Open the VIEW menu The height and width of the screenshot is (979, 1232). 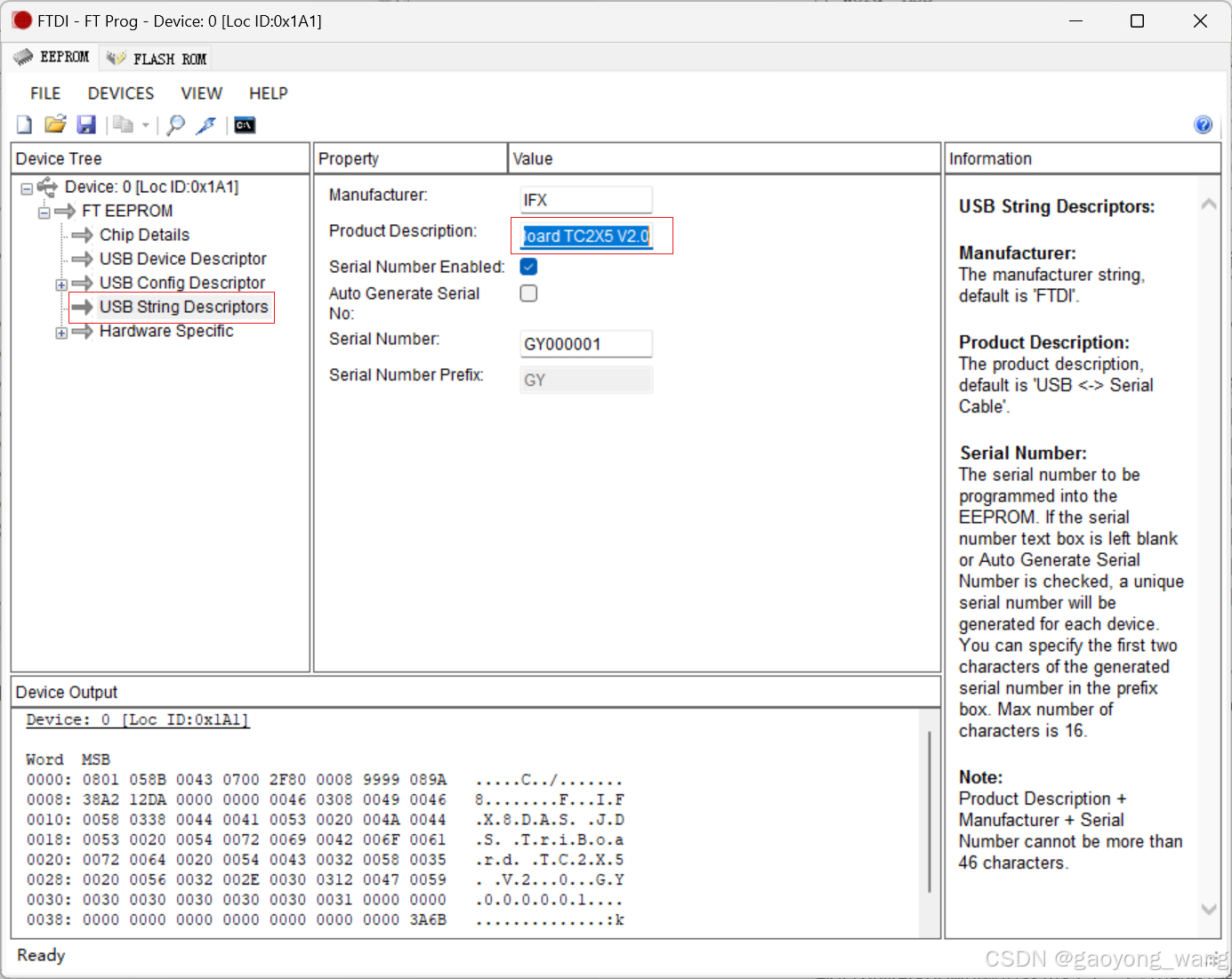[x=202, y=93]
